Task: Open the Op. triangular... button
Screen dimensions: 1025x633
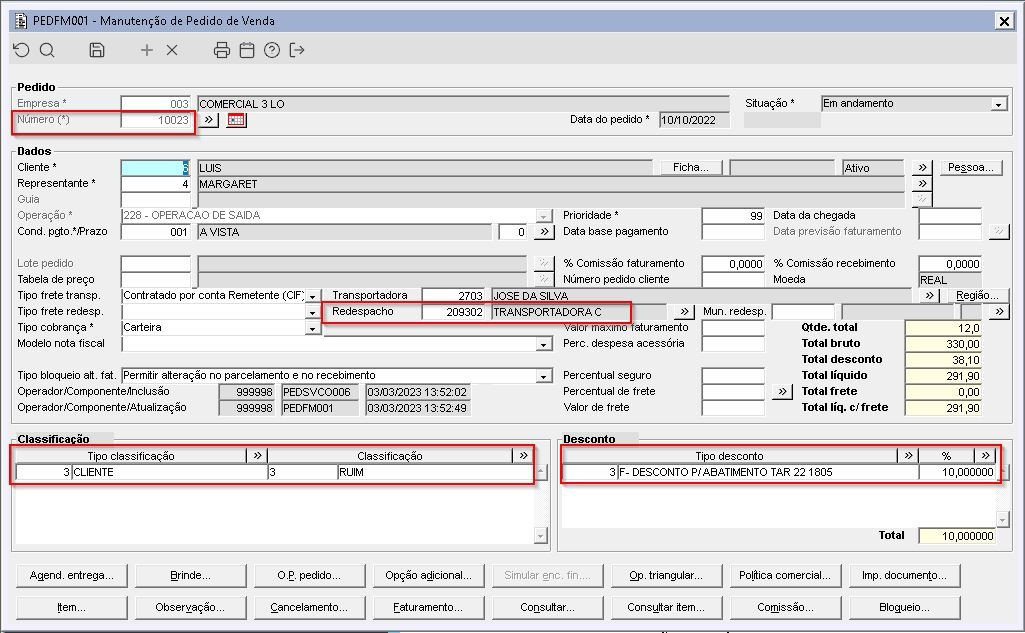Action: tap(666, 575)
